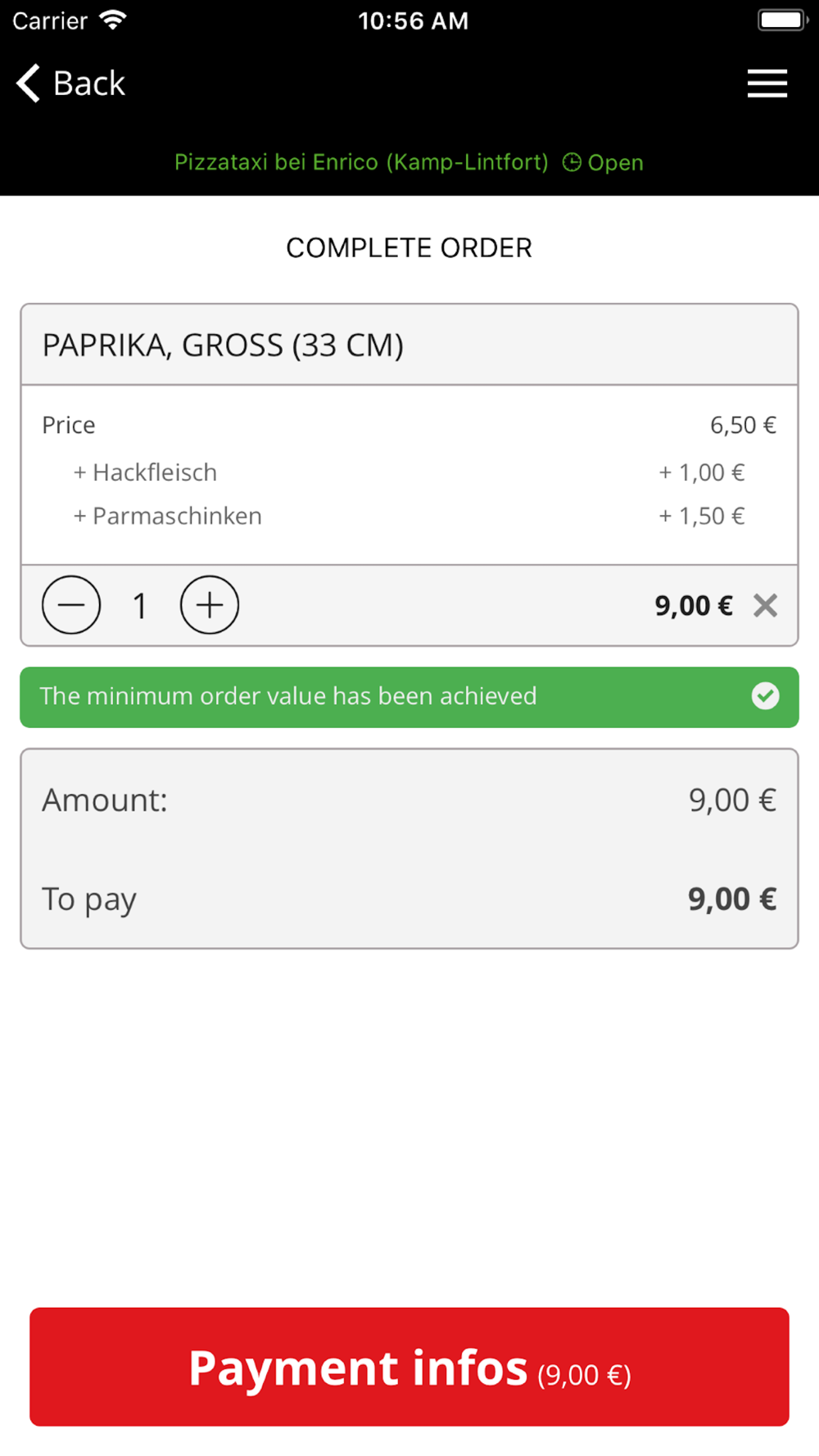Tap the Back chevron arrow
This screenshot has height=1456, width=819.
coord(29,84)
